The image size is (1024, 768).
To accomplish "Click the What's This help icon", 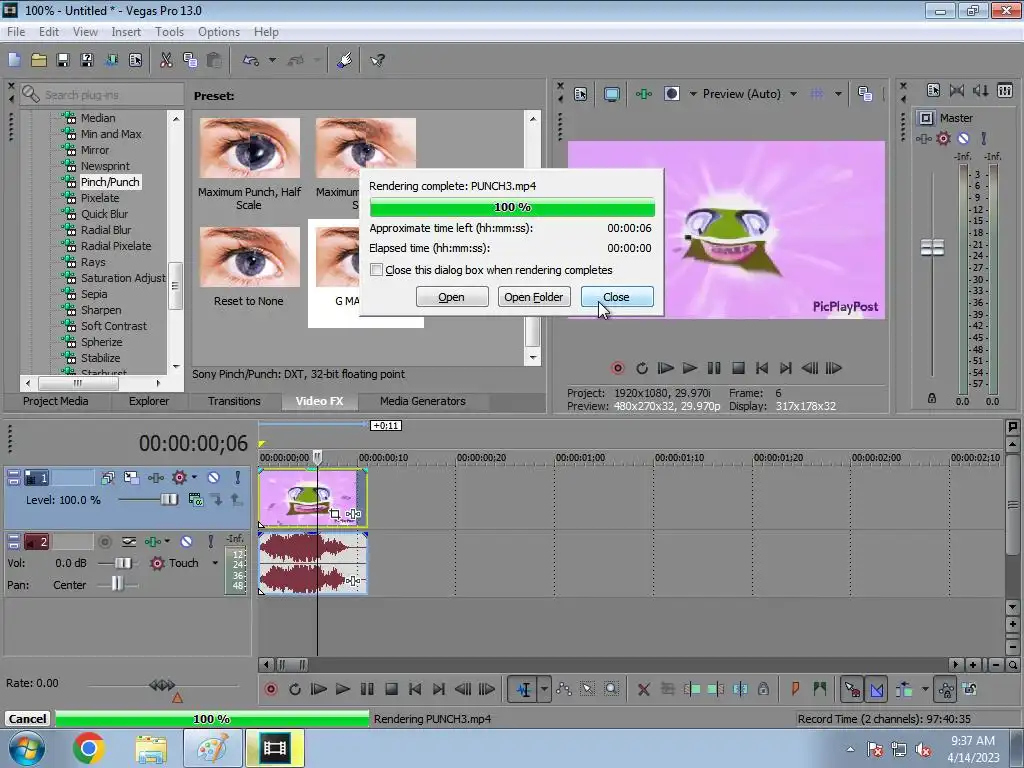I will (x=377, y=60).
